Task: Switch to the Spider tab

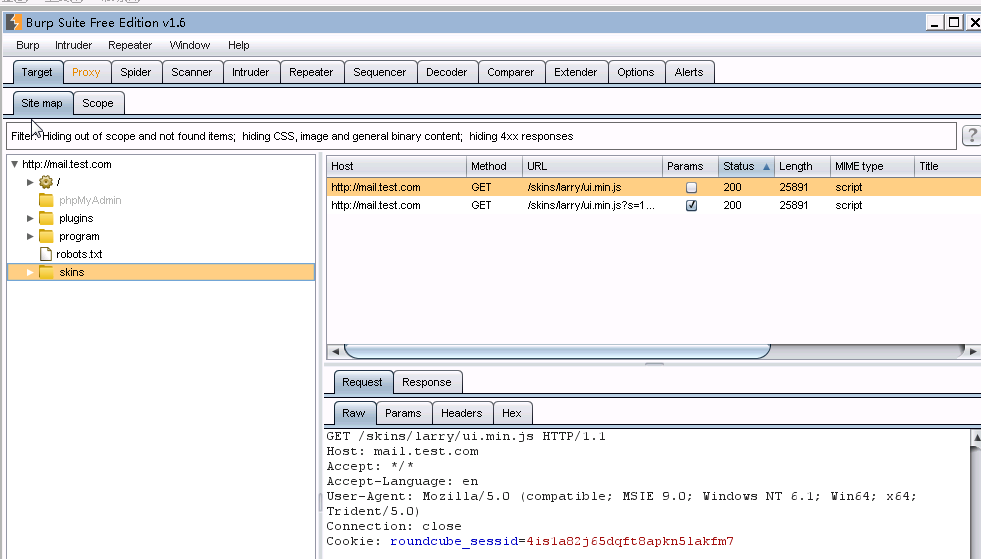Action: (x=136, y=72)
